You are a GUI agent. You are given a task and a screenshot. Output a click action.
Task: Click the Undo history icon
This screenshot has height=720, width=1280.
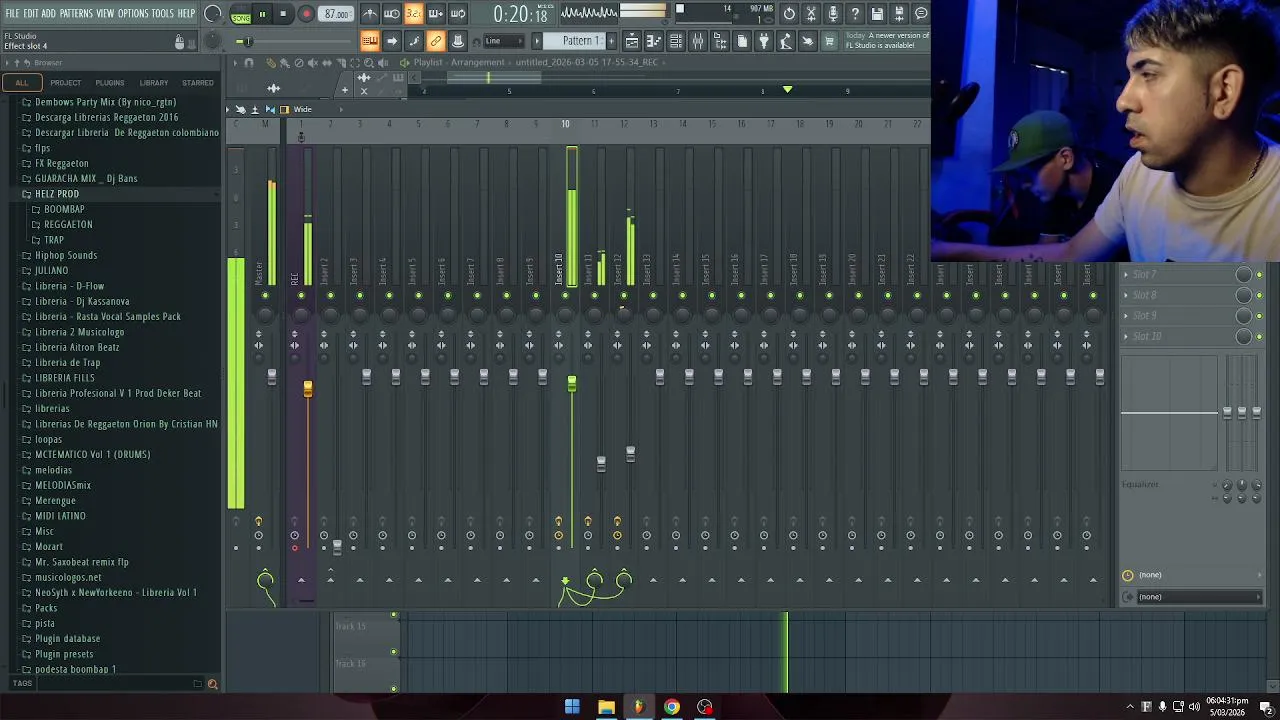789,14
